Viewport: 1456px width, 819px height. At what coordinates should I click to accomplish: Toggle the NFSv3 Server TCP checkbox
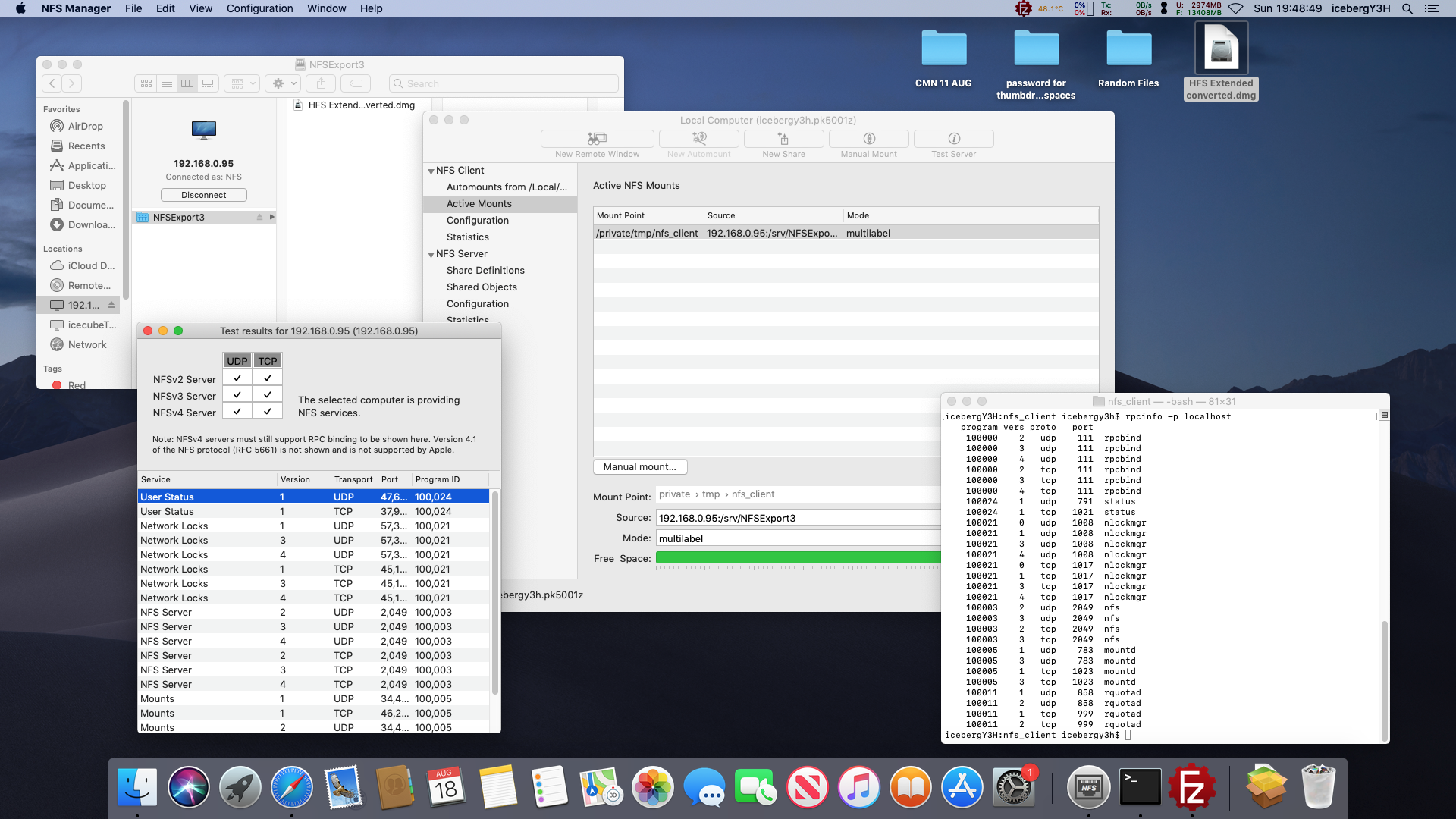coord(268,394)
